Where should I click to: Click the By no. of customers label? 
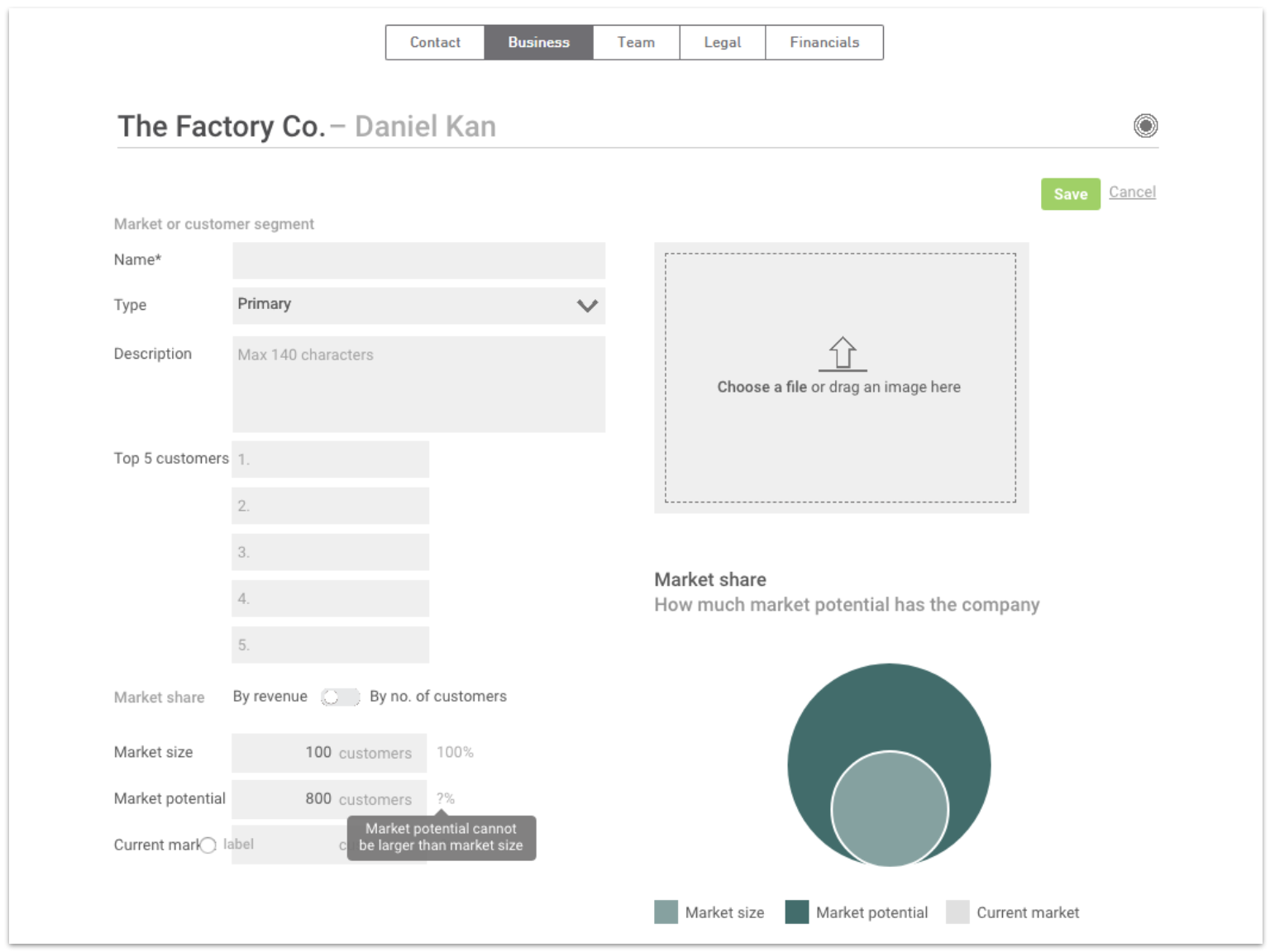pos(438,697)
